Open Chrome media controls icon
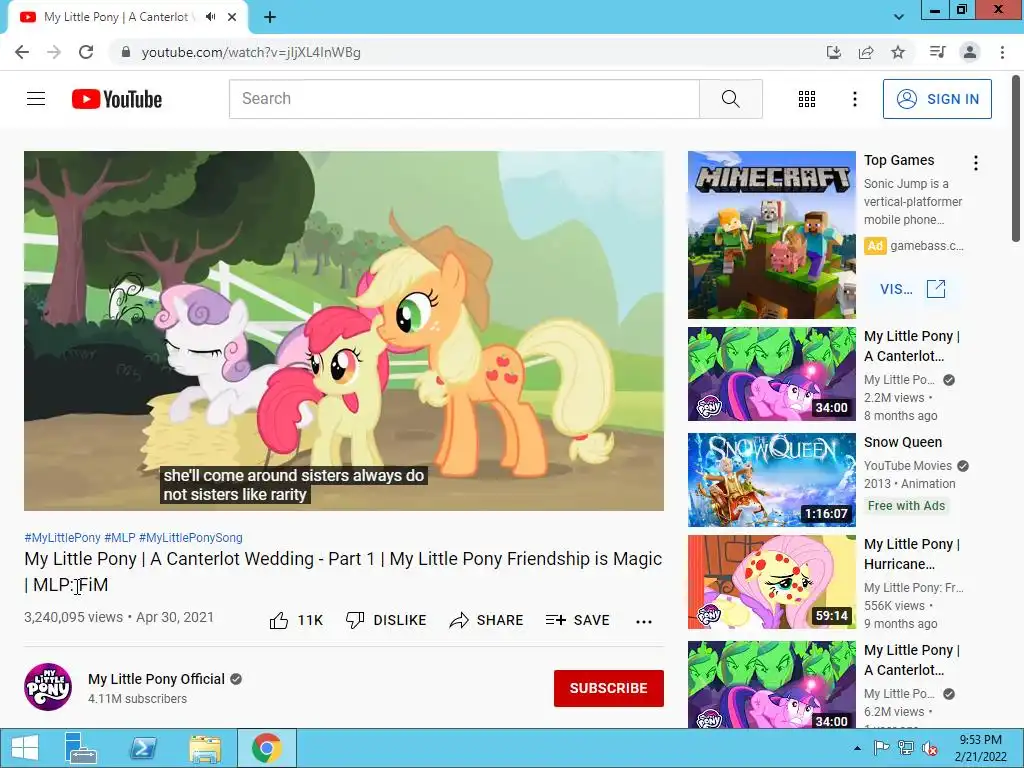The width and height of the screenshot is (1024, 768). 937,52
